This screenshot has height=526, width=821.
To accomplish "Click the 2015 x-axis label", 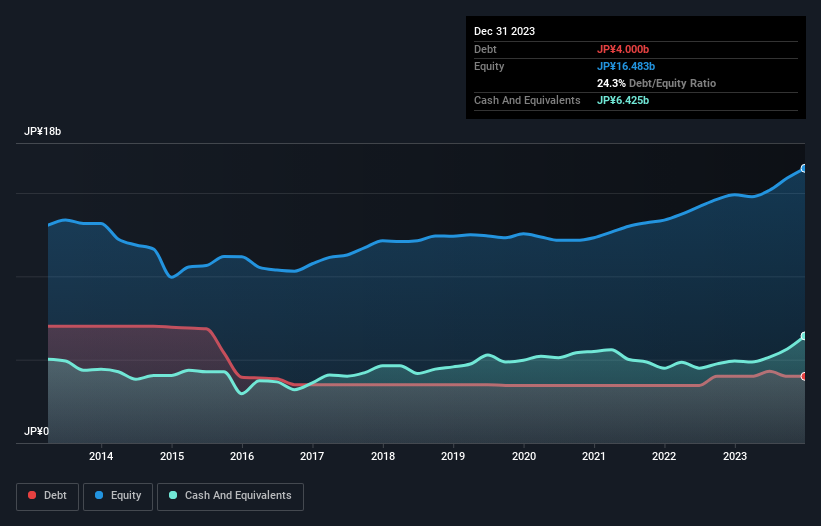I will (x=172, y=456).
